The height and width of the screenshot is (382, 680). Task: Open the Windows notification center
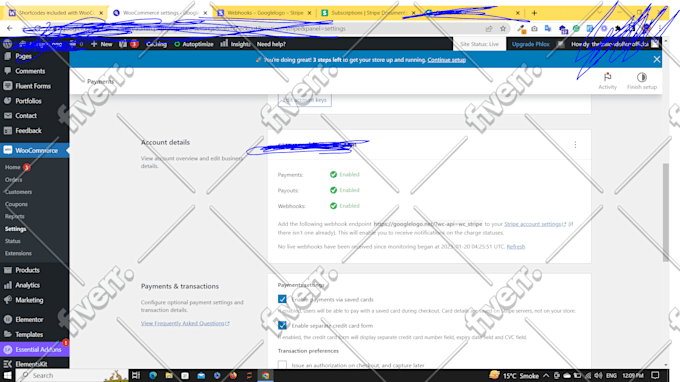click(x=655, y=375)
